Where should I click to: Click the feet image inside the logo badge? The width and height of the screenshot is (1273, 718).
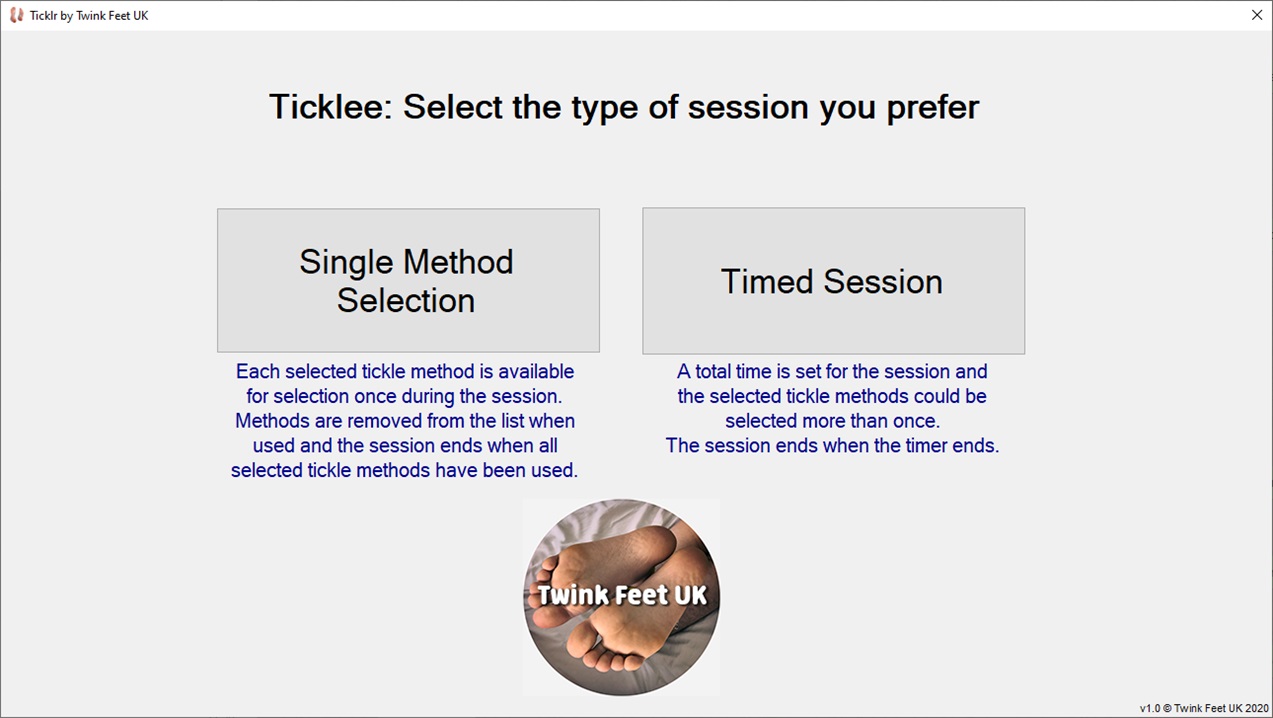621,630
